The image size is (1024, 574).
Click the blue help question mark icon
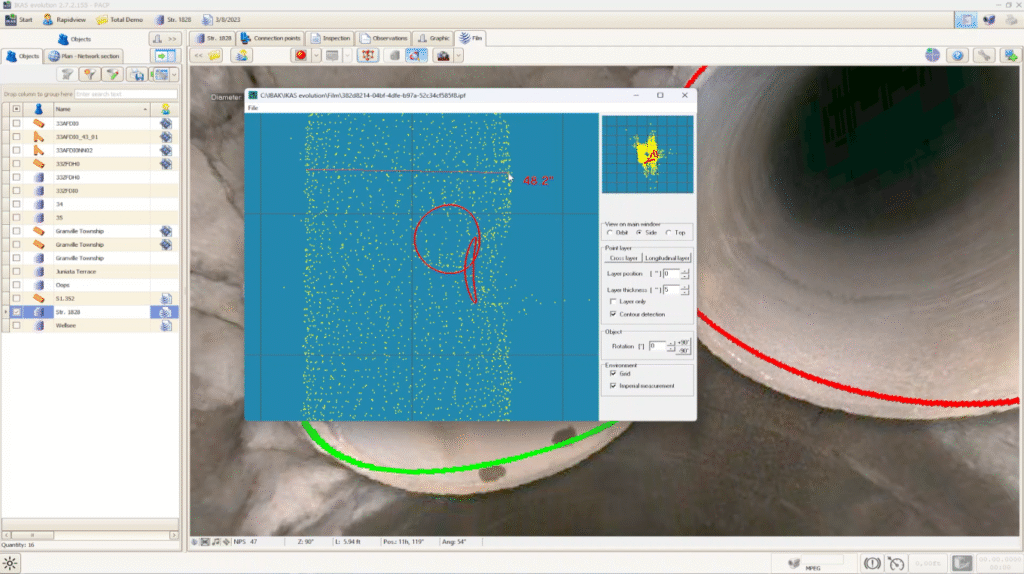957,55
